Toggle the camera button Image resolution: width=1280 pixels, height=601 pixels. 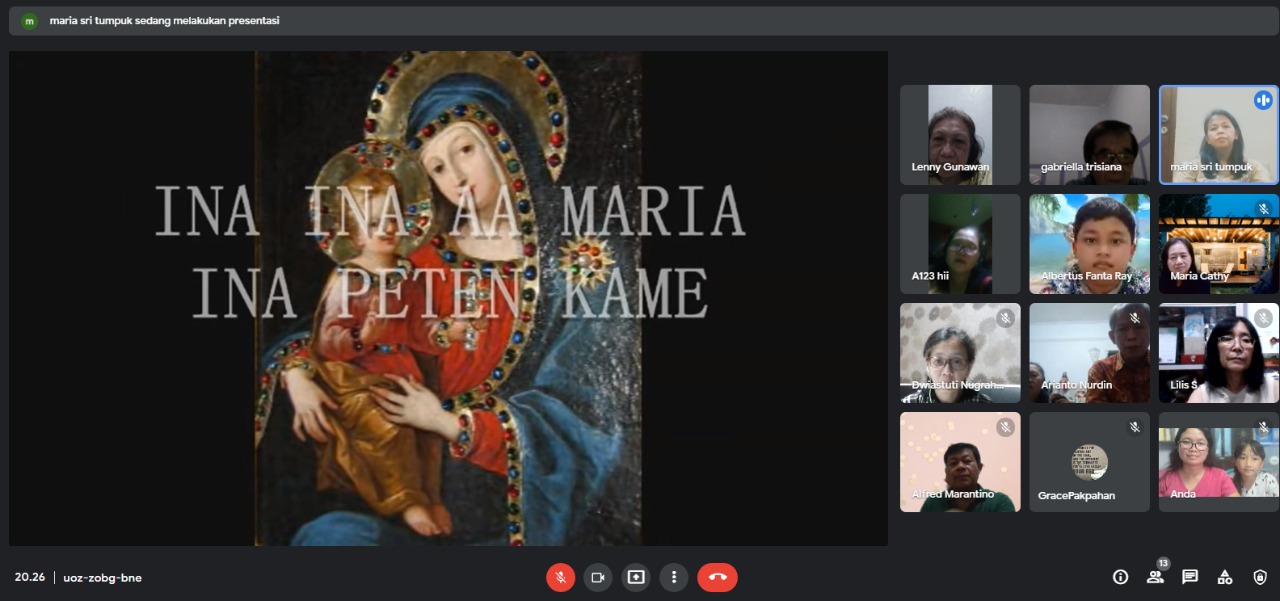point(598,577)
